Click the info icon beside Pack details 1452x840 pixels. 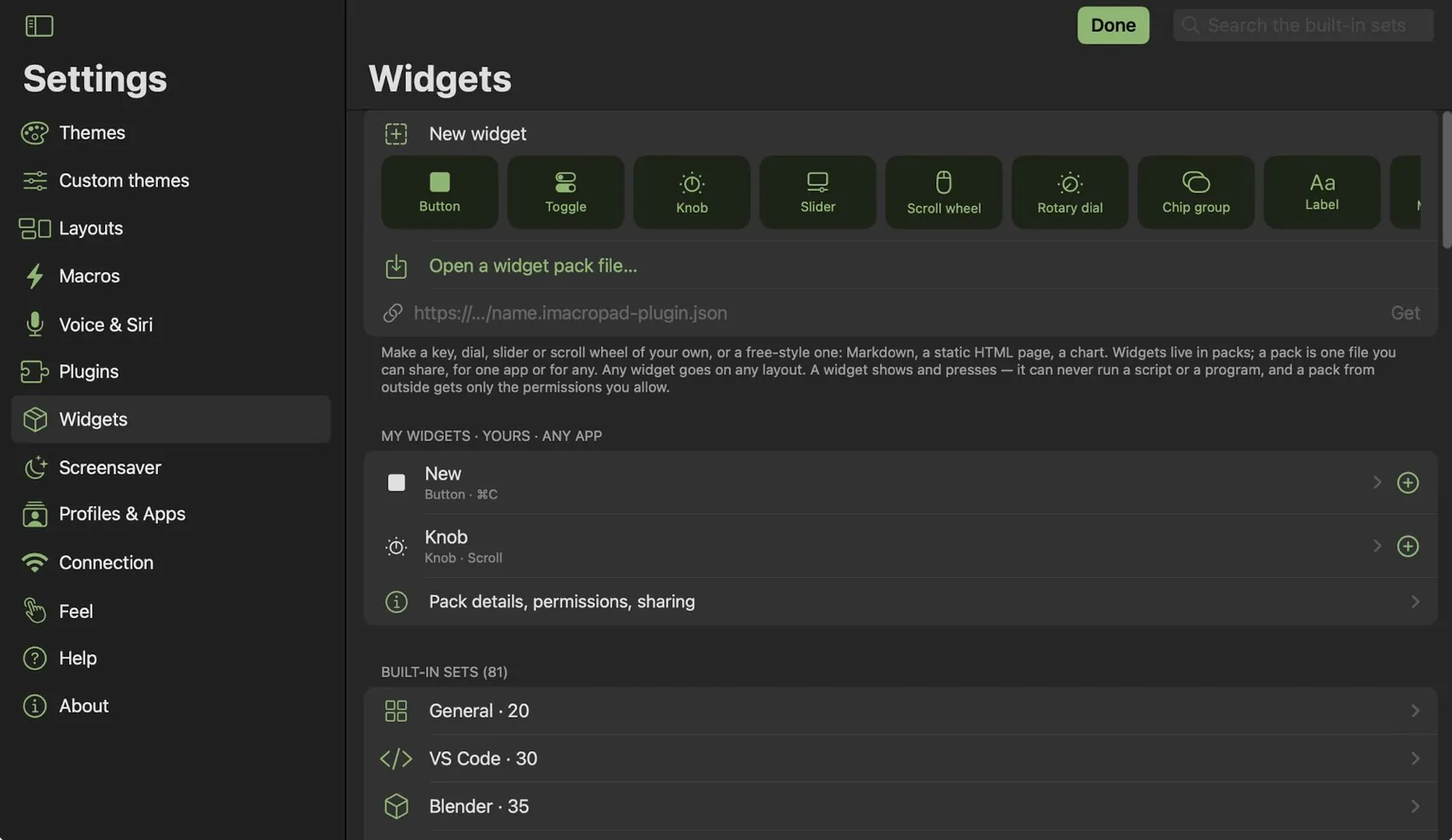pos(396,602)
